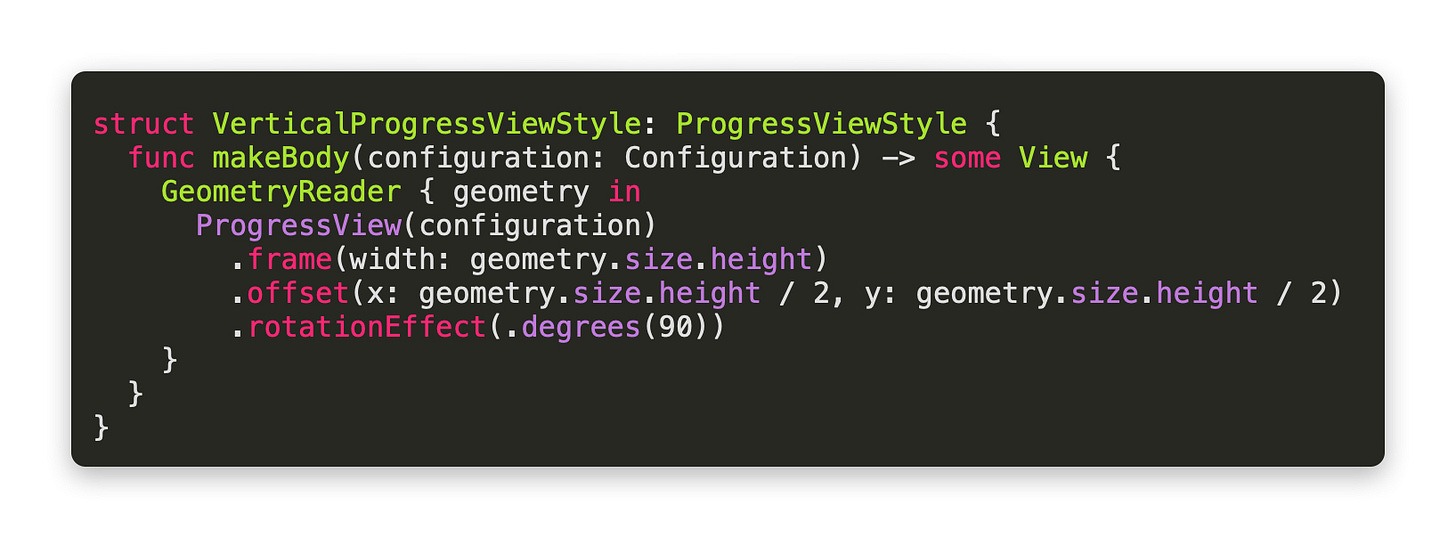This screenshot has height=538, width=1456.
Task: Click the .frame modifier
Action: [281, 259]
